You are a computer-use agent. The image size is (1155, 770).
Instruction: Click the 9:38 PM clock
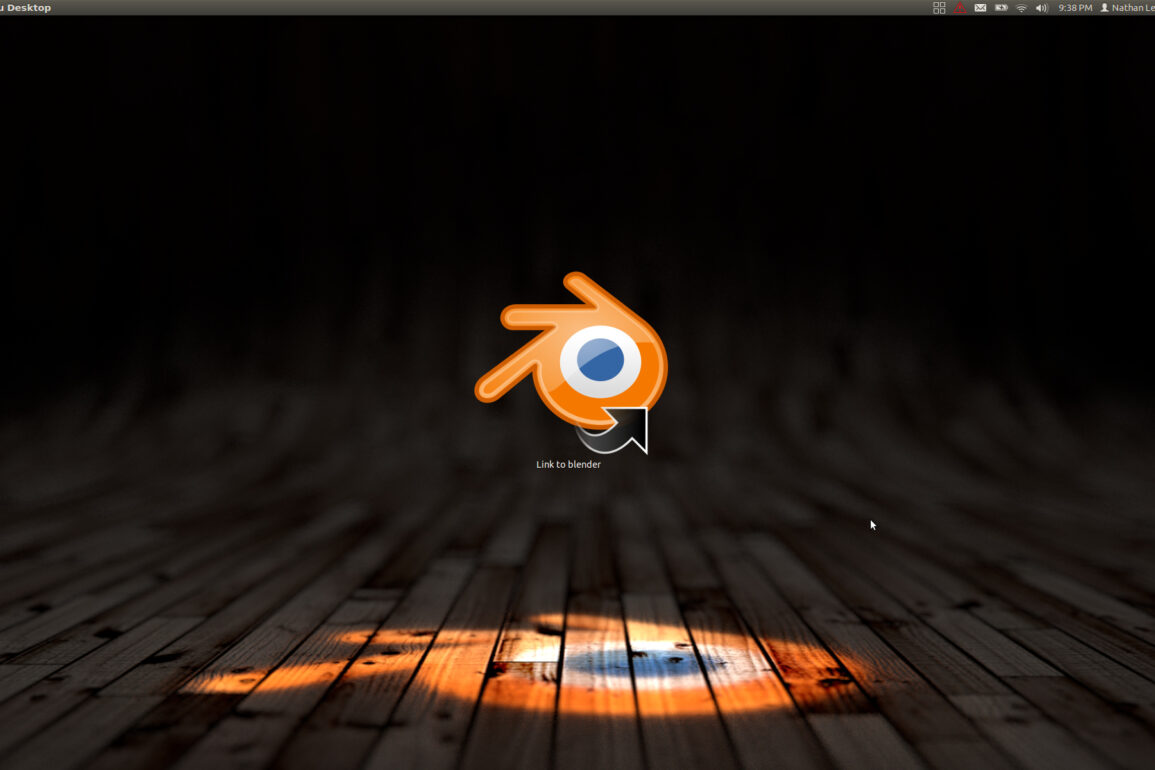[x=1075, y=8]
